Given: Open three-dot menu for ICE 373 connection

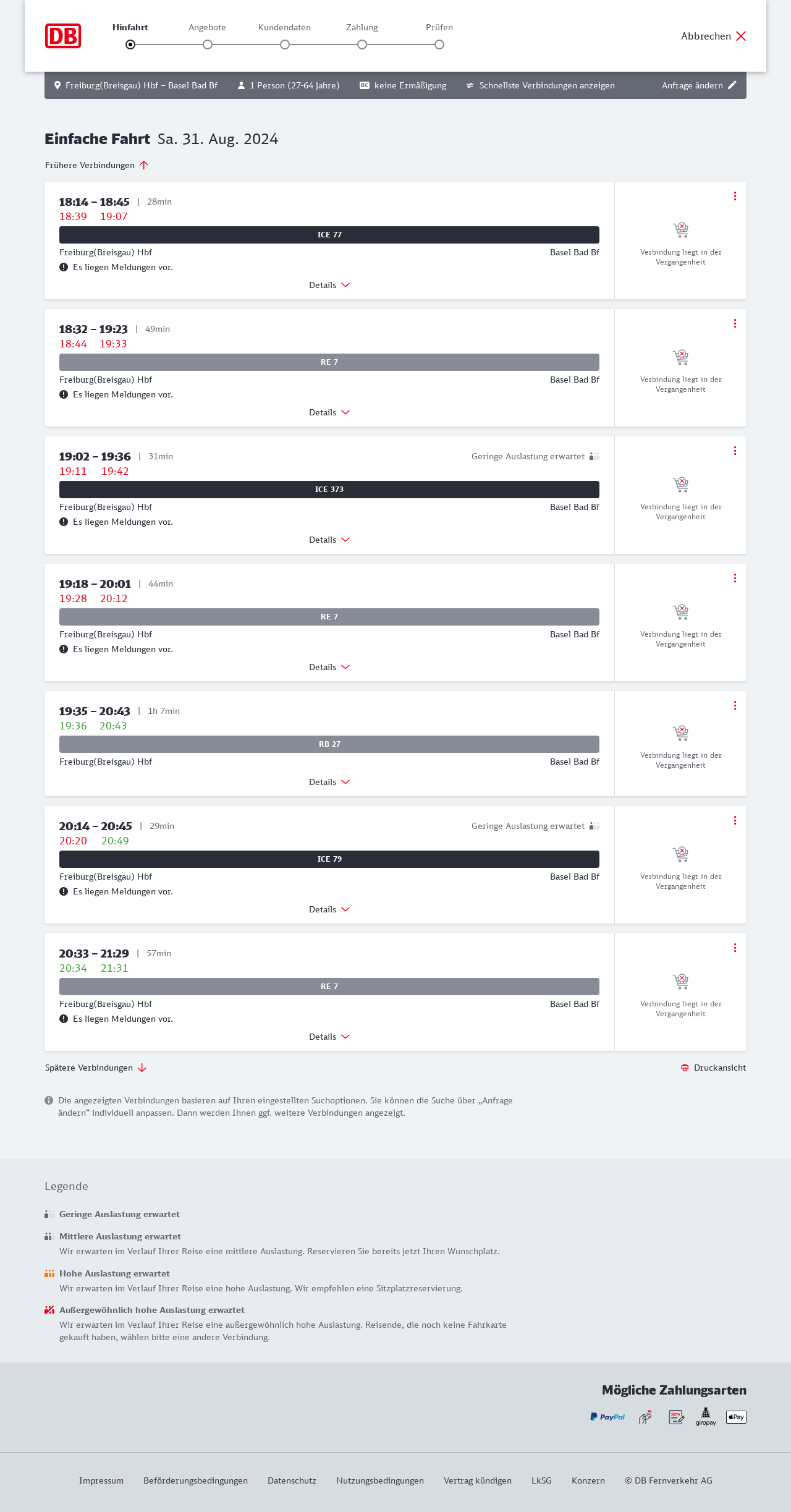Looking at the screenshot, I should 735,451.
